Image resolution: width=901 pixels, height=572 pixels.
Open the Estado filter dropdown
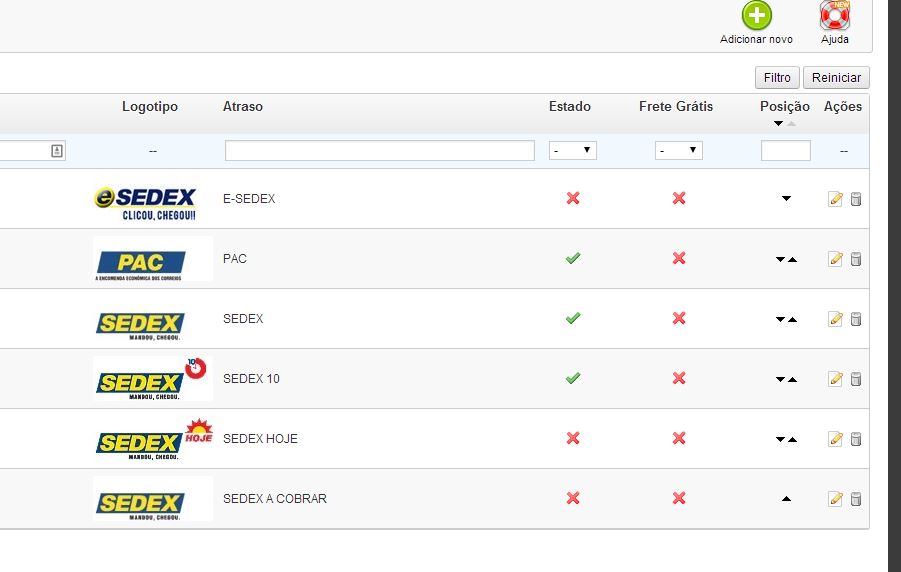point(573,151)
